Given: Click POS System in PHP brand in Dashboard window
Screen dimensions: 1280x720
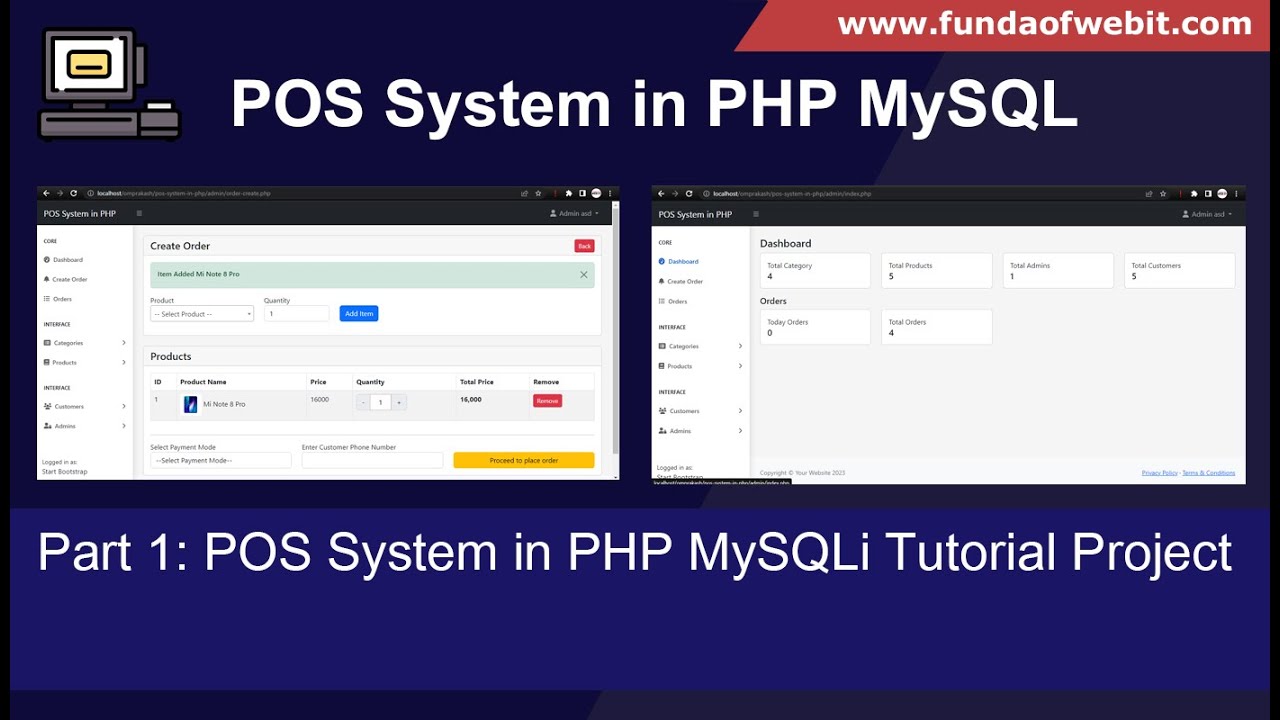Looking at the screenshot, I should point(695,214).
